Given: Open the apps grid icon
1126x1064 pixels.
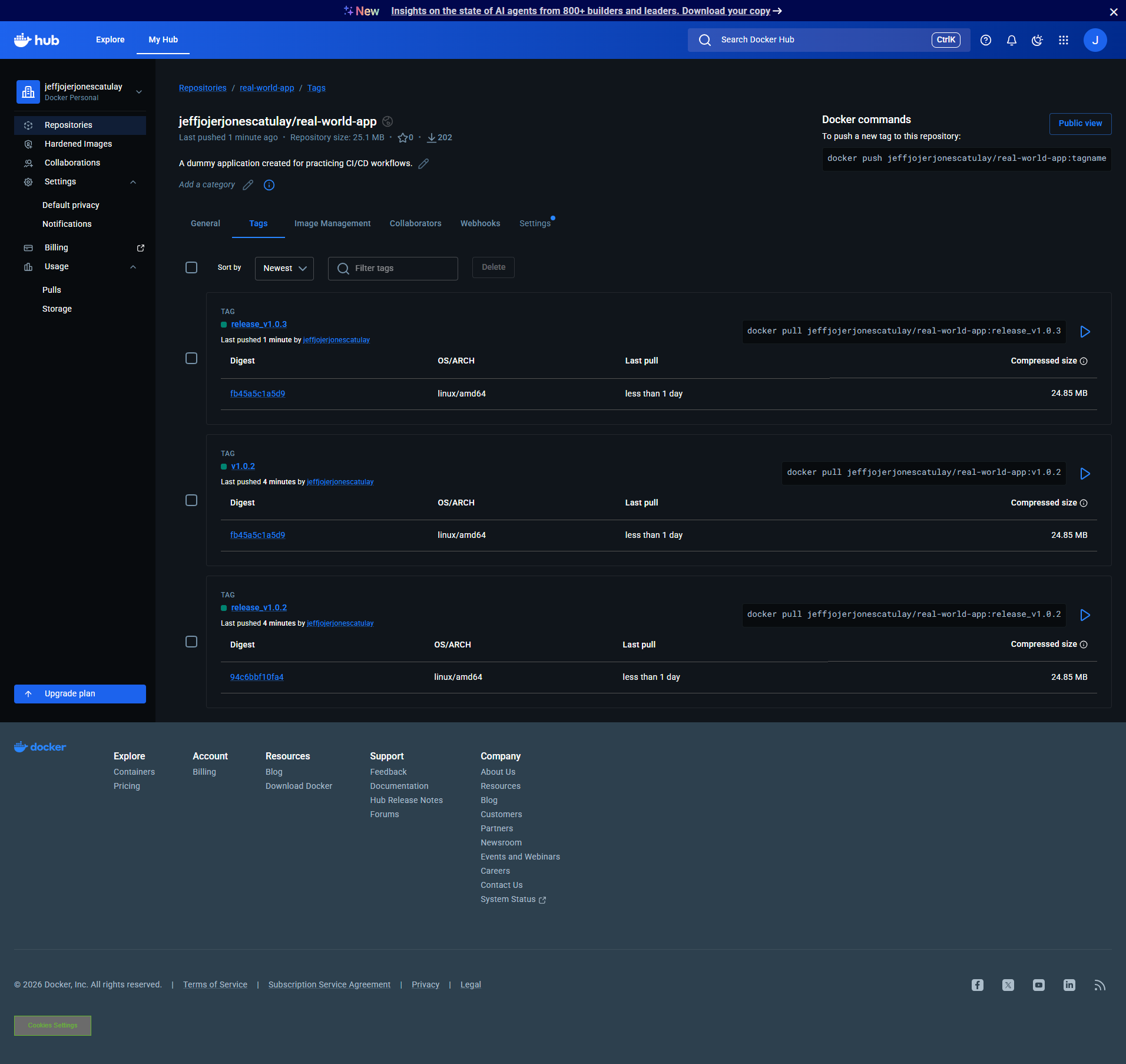Looking at the screenshot, I should coord(1064,40).
